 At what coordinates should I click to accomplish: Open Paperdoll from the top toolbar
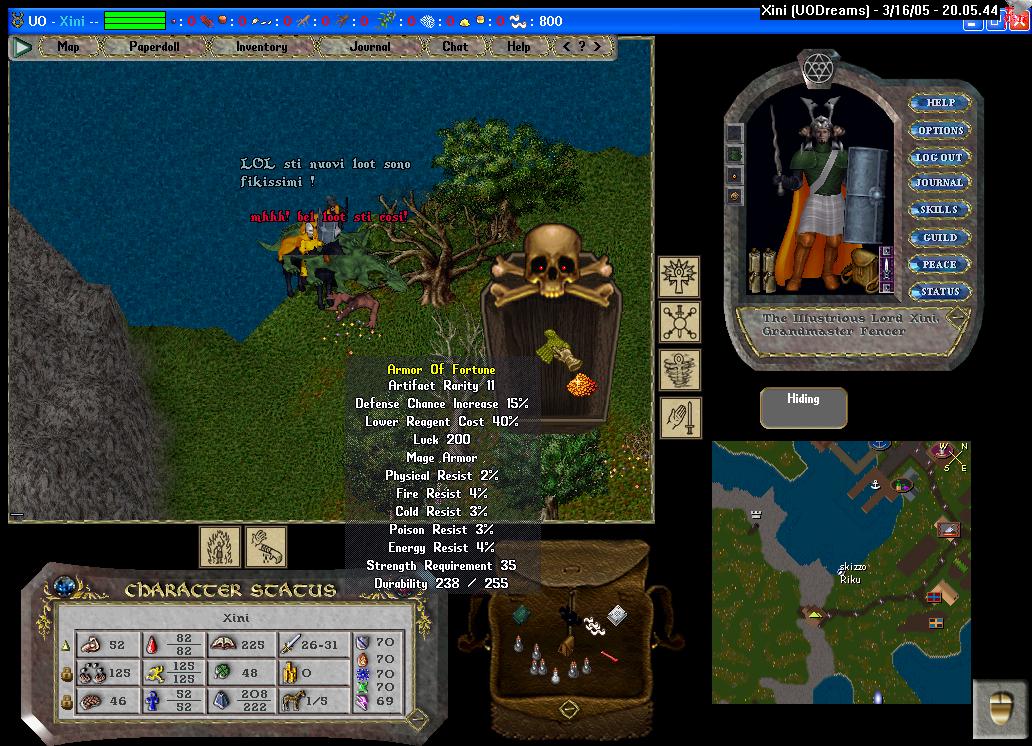(x=154, y=47)
